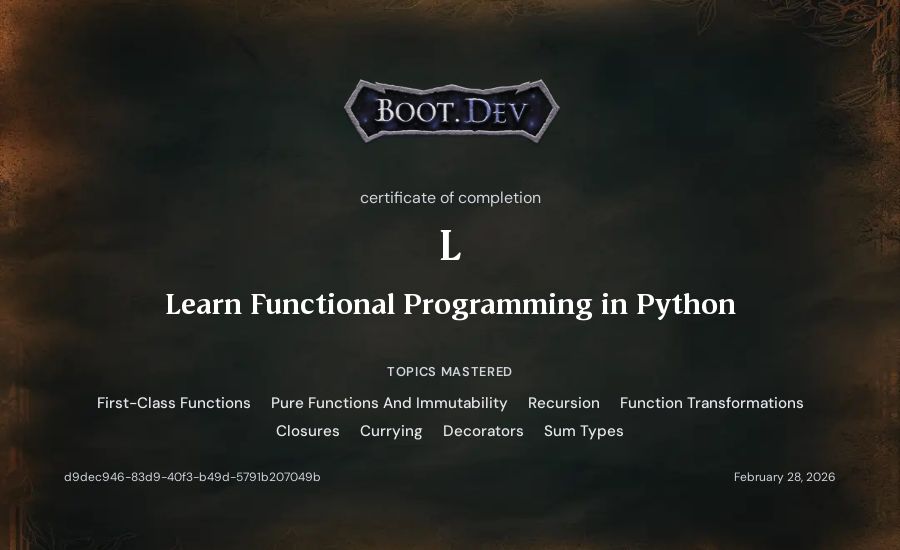Click the certificate ID d9dec946-83d9-40f3-b49d-5791b207049b
Screen dimensions: 900x550
point(192,477)
